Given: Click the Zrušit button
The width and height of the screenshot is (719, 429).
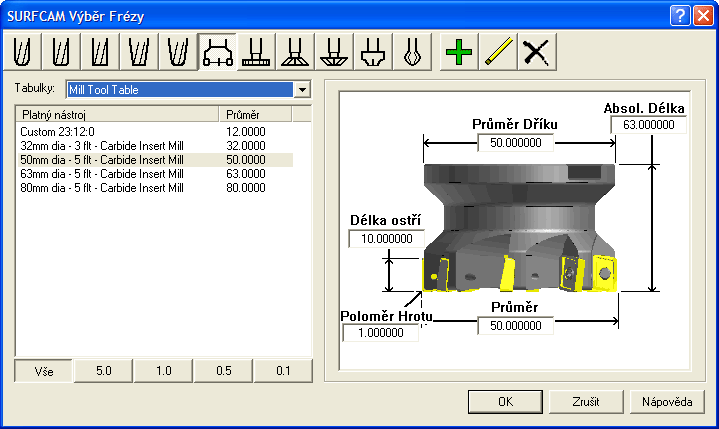Looking at the screenshot, I should pyautogui.click(x=586, y=402).
